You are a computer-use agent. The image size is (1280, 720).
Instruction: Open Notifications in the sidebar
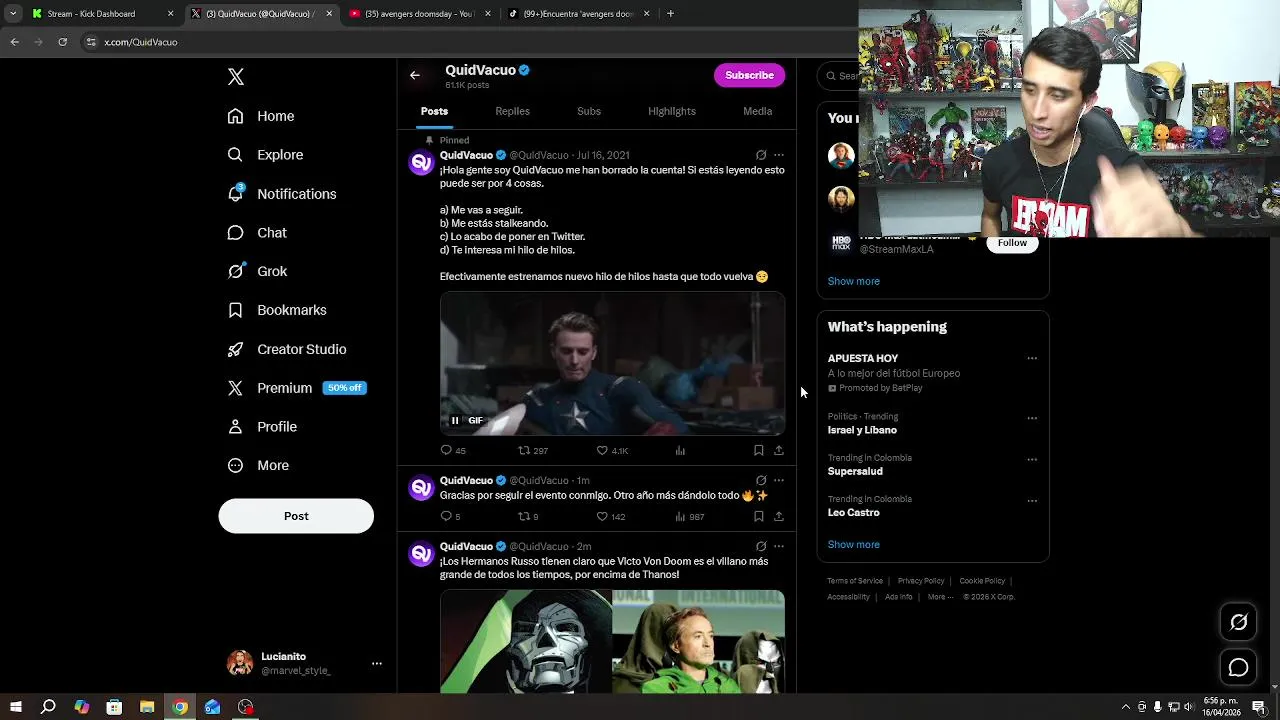[x=282, y=194]
